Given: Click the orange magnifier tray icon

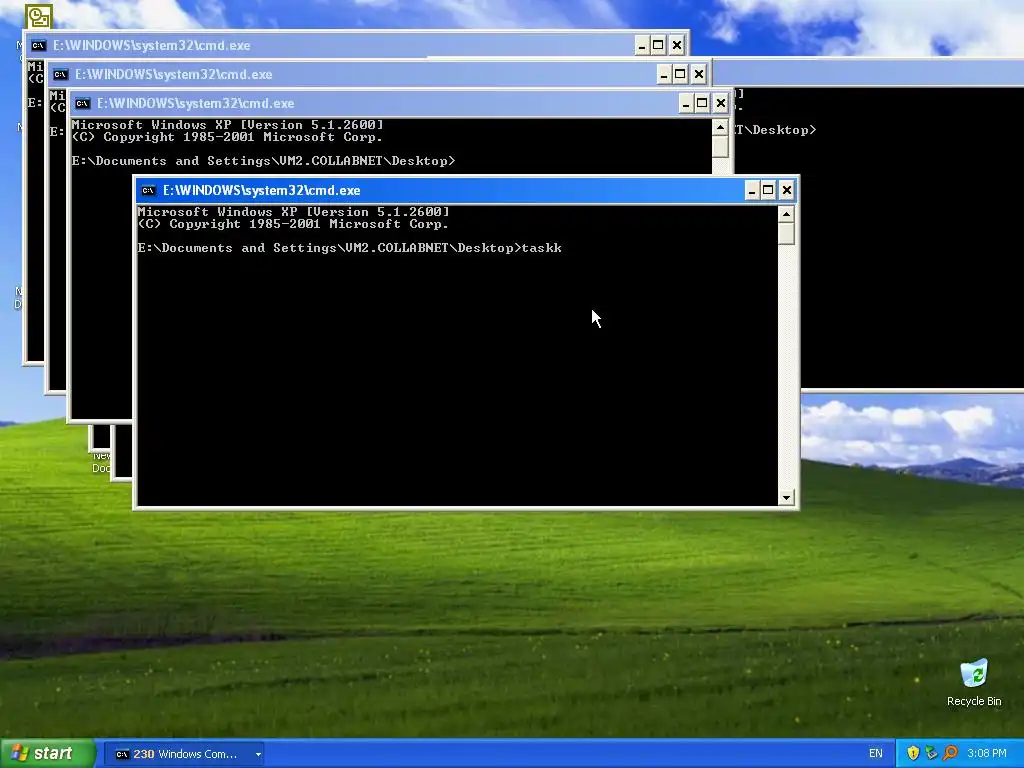Looking at the screenshot, I should [x=950, y=754].
